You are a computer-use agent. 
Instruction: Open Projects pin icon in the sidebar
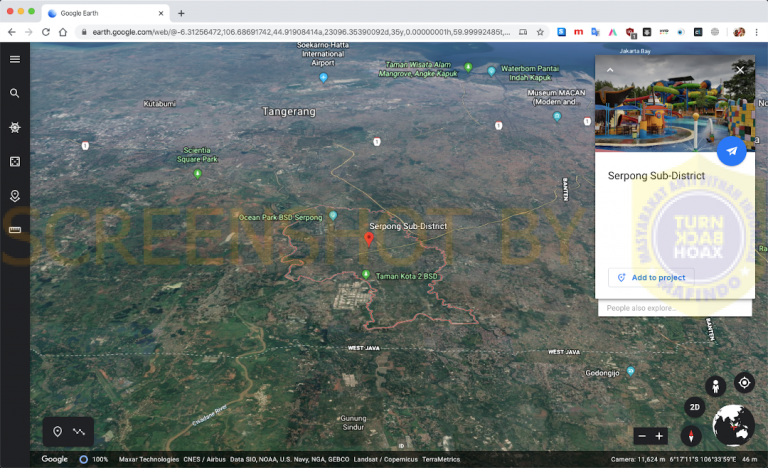(15, 196)
